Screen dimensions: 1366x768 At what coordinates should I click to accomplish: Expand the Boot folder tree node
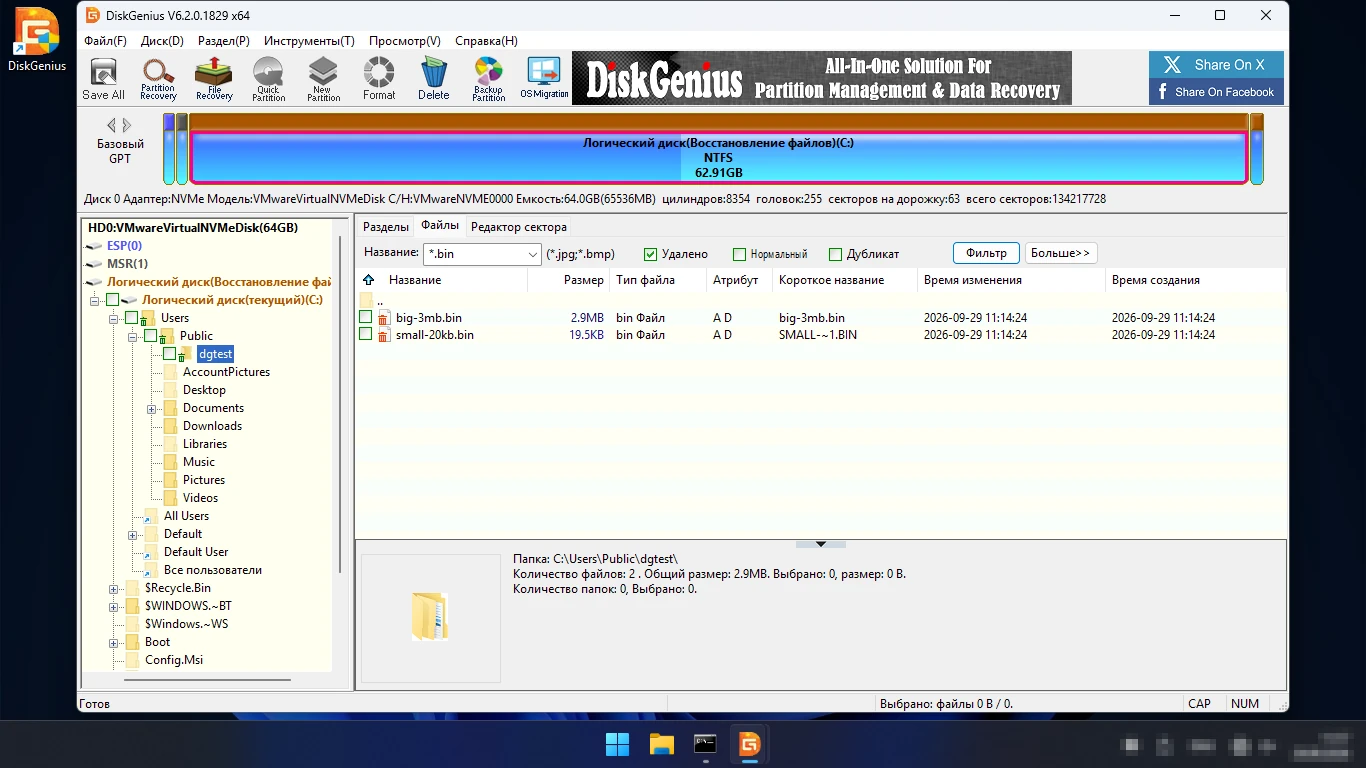click(114, 642)
